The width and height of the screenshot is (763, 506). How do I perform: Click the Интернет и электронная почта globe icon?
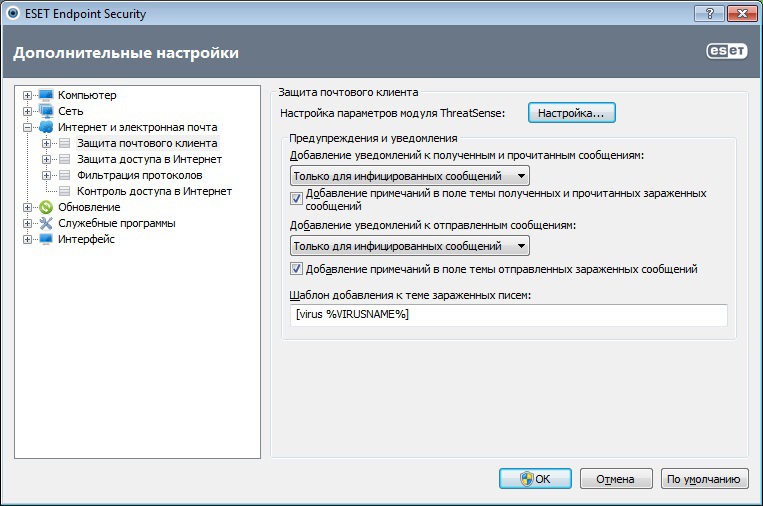click(45, 127)
